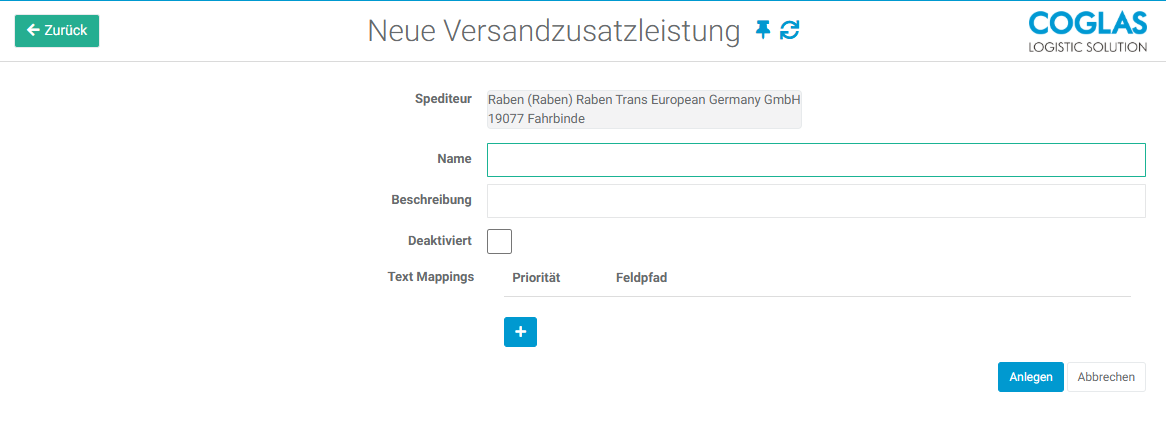Cancel with the Abbrechen button
This screenshot has height=446, width=1166.
click(1106, 377)
